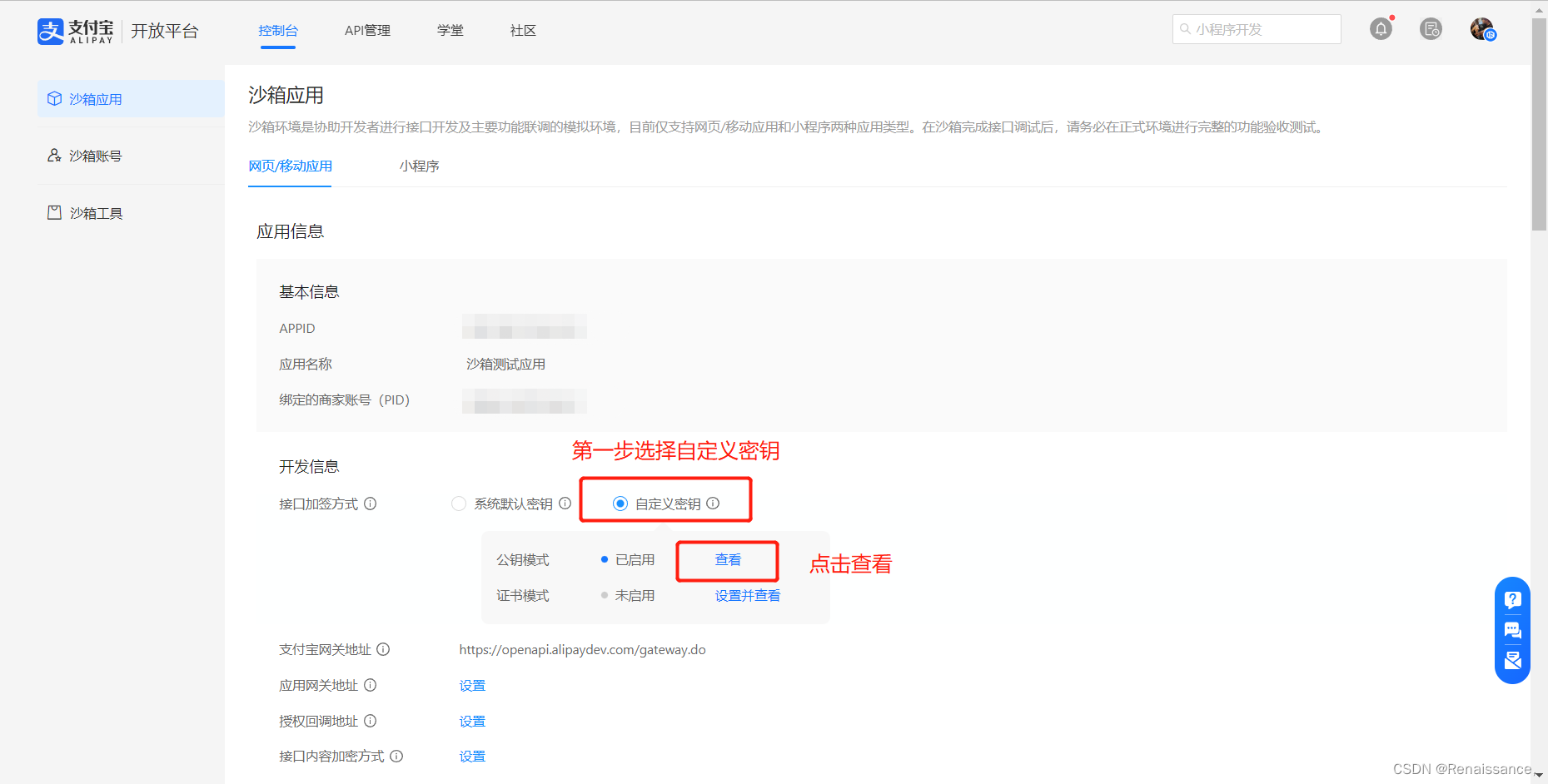
Task: Click 设置 link for 接口内容加密方式
Action: point(472,757)
